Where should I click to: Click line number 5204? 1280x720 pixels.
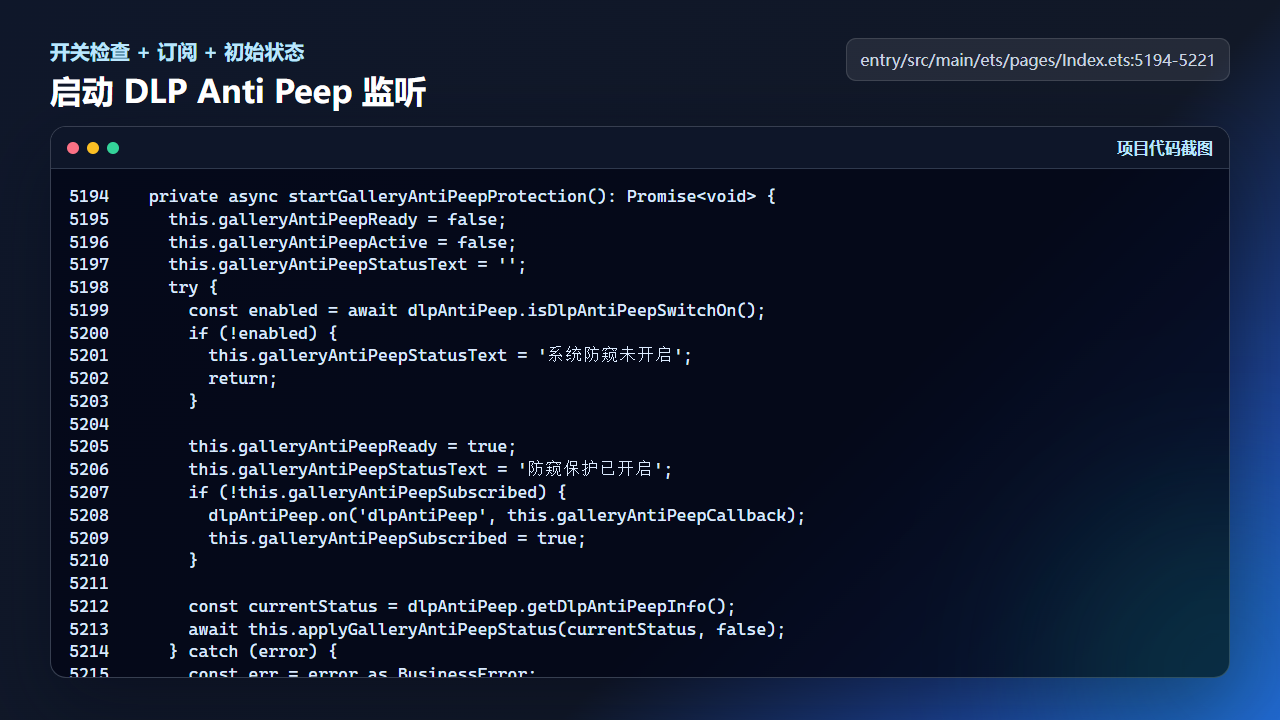[x=89, y=424]
